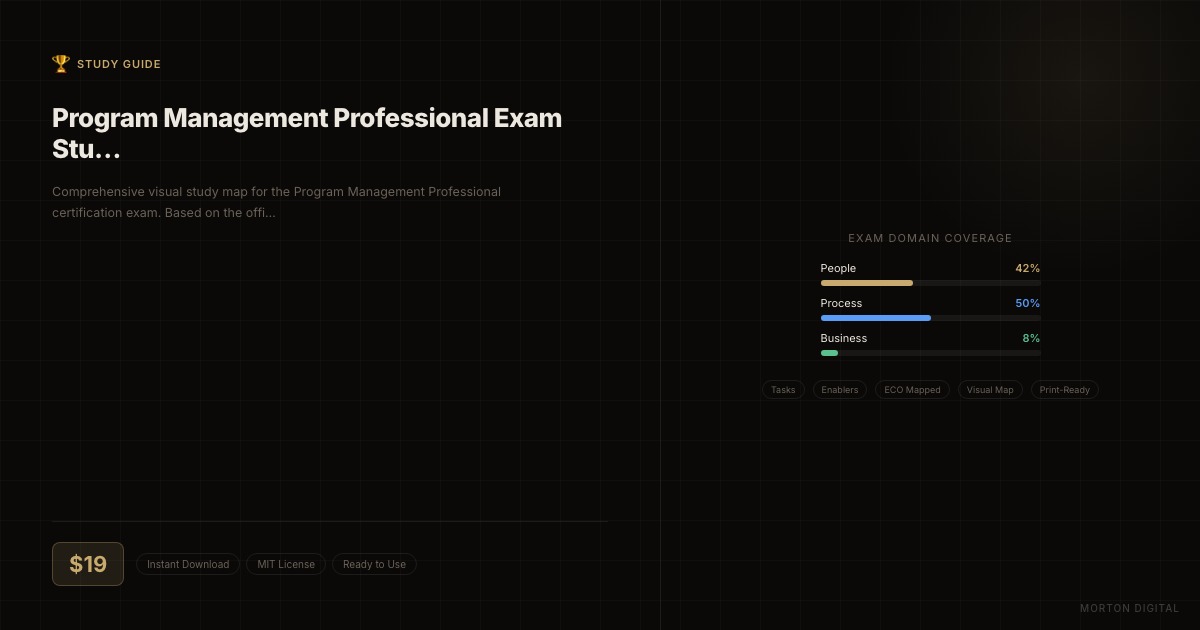The width and height of the screenshot is (1200, 630).
Task: Click the Comprehensive visual study map description
Action: click(x=277, y=202)
